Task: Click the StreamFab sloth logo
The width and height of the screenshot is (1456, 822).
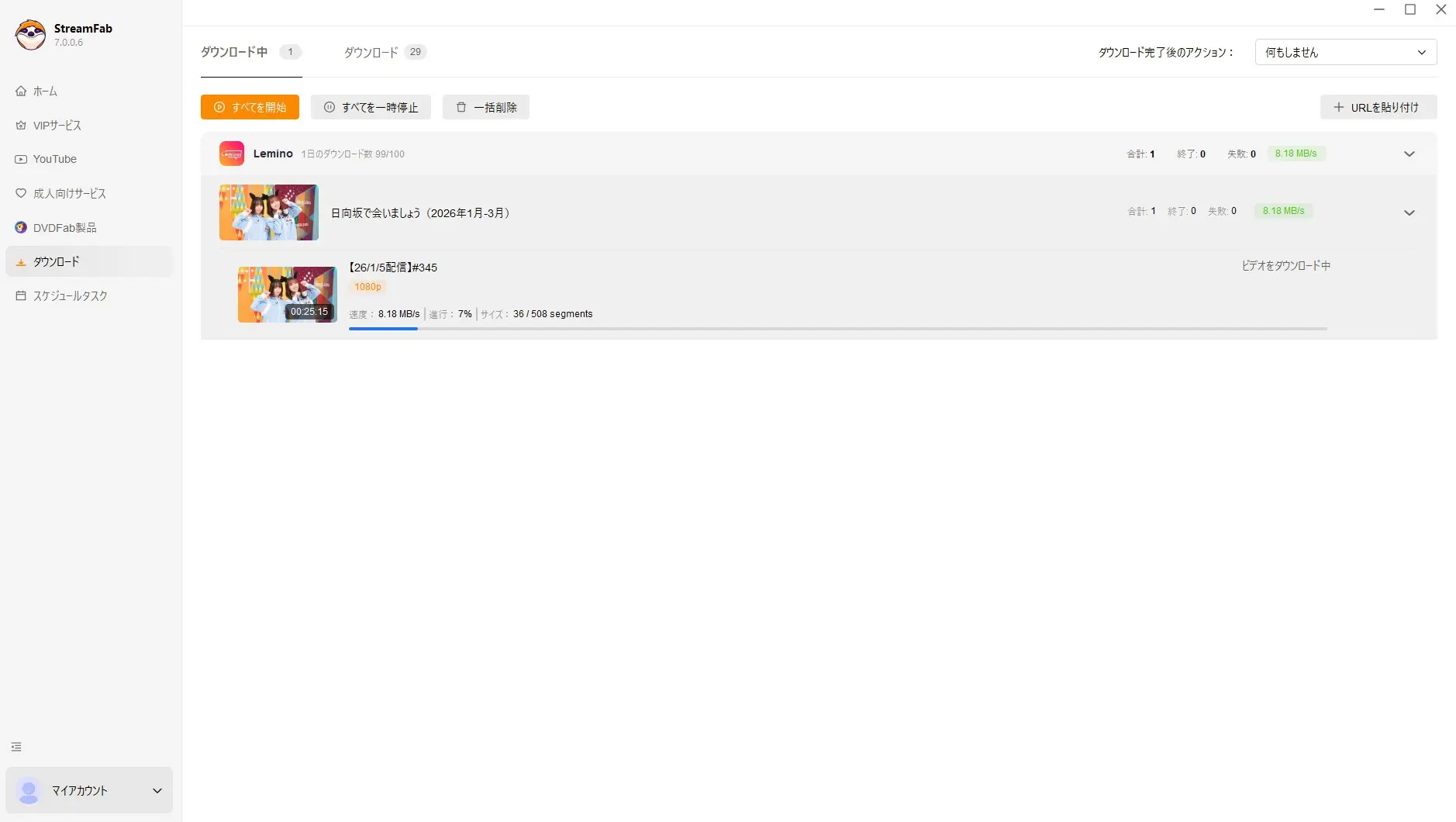Action: coord(30,35)
